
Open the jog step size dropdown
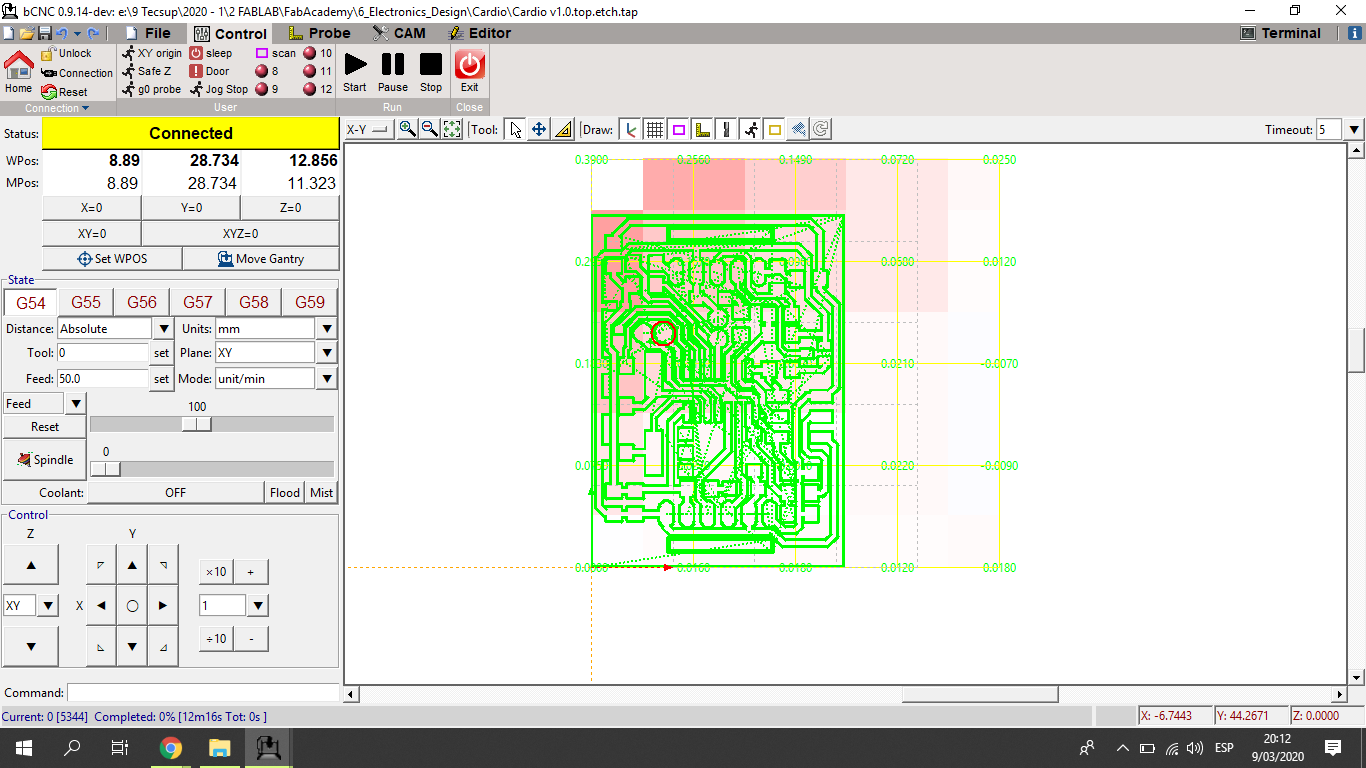tap(258, 605)
